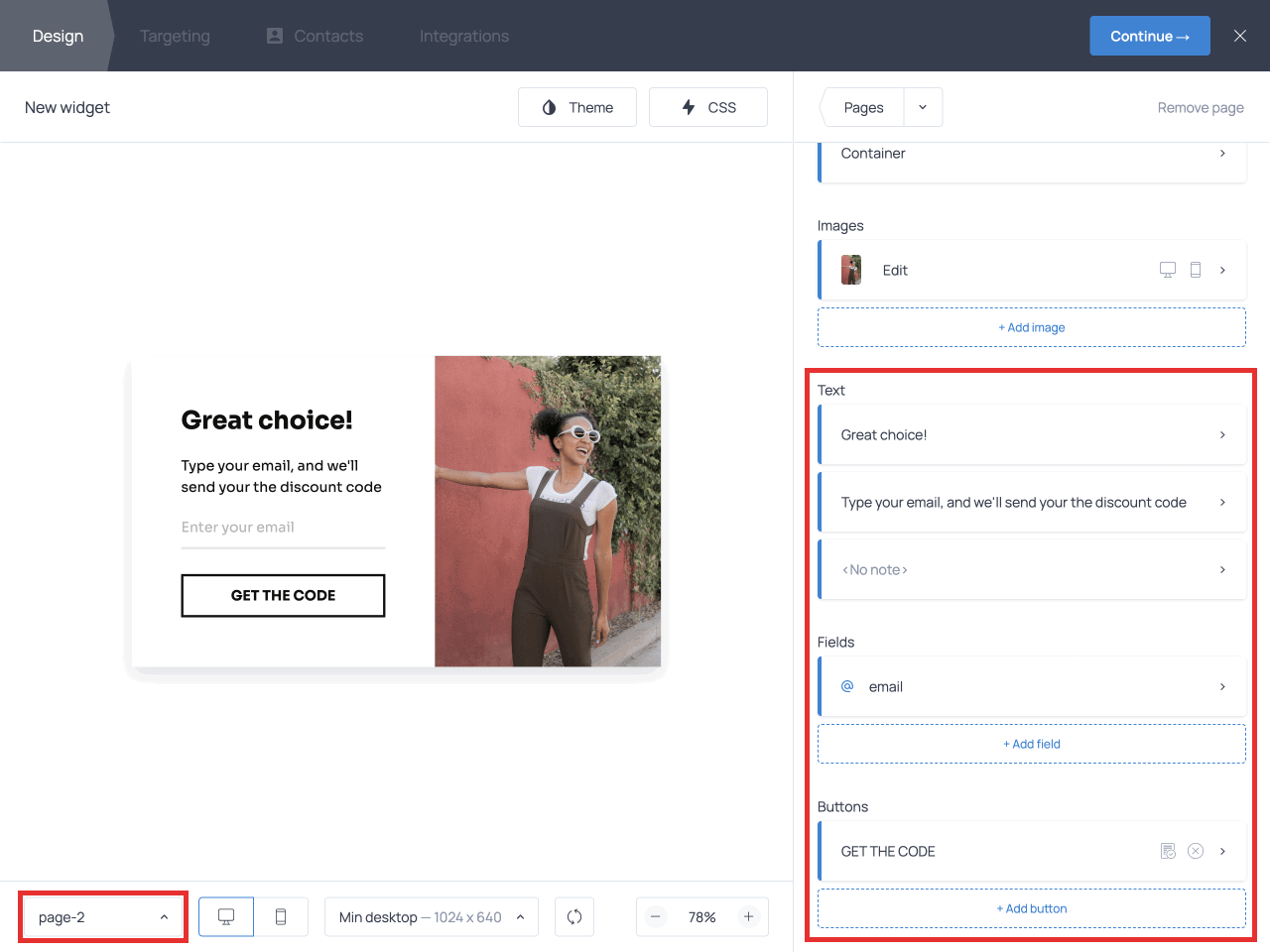Screen dimensions: 1270x952
Task: Expand the Pages dropdown arrow
Action: point(923,107)
